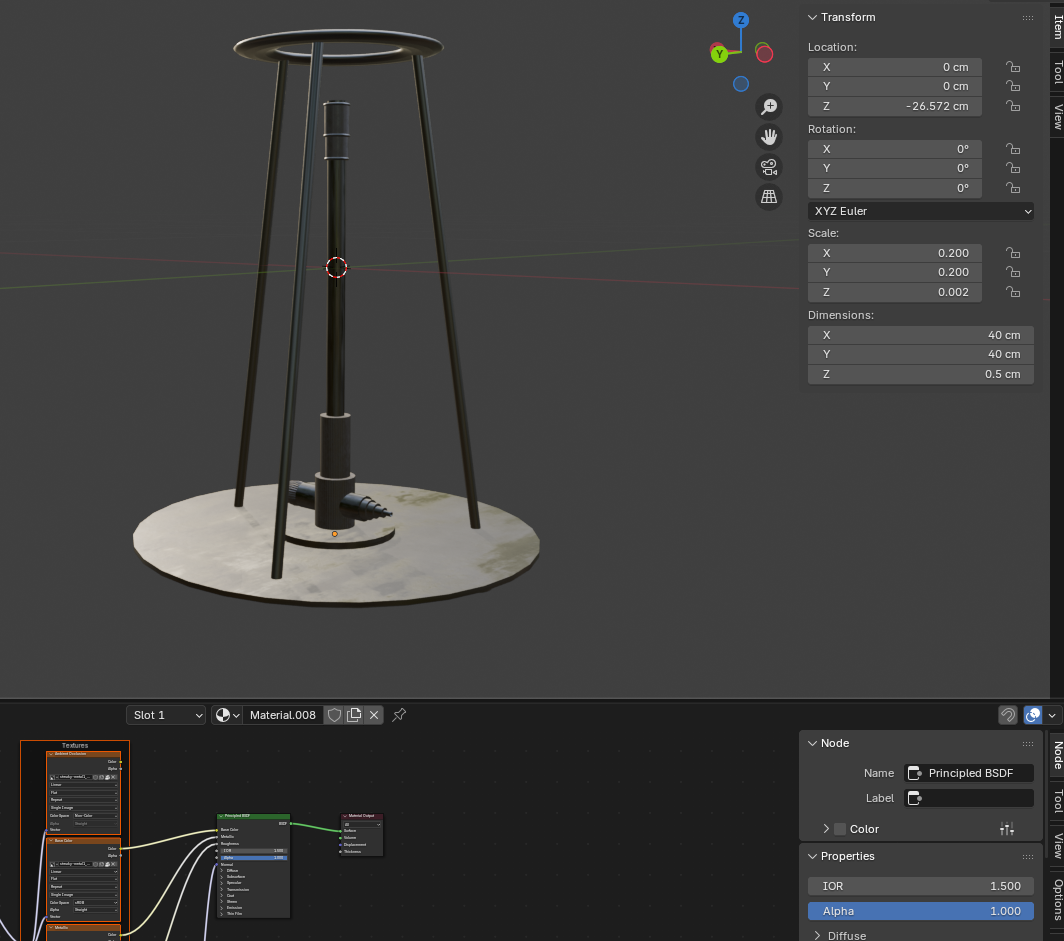This screenshot has height=941, width=1064.
Task: Duplicate Material.008 with the new material icon
Action: (x=354, y=715)
